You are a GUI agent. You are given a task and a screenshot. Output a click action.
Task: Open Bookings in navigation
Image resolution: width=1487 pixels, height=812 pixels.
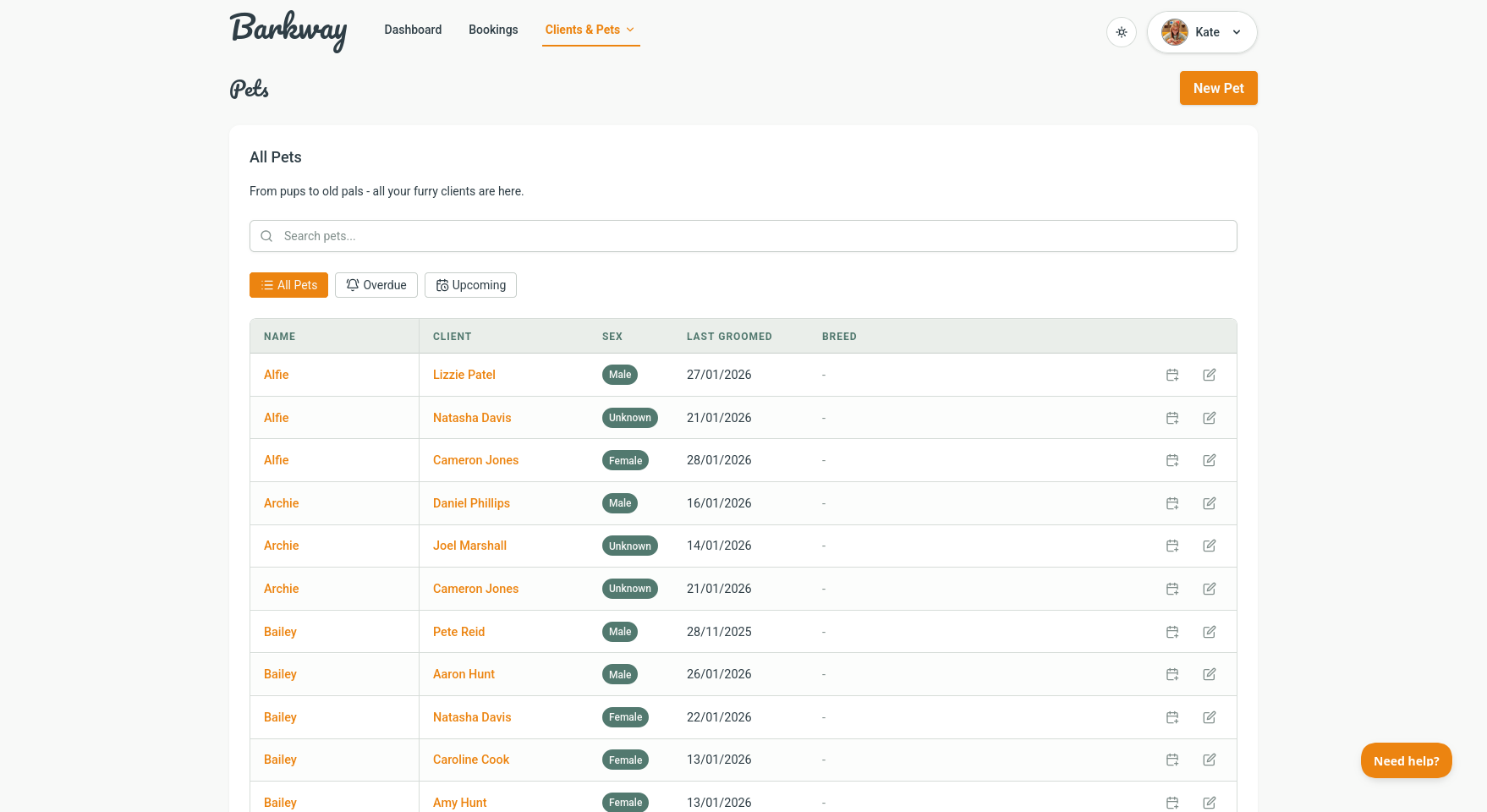pyautogui.click(x=493, y=30)
